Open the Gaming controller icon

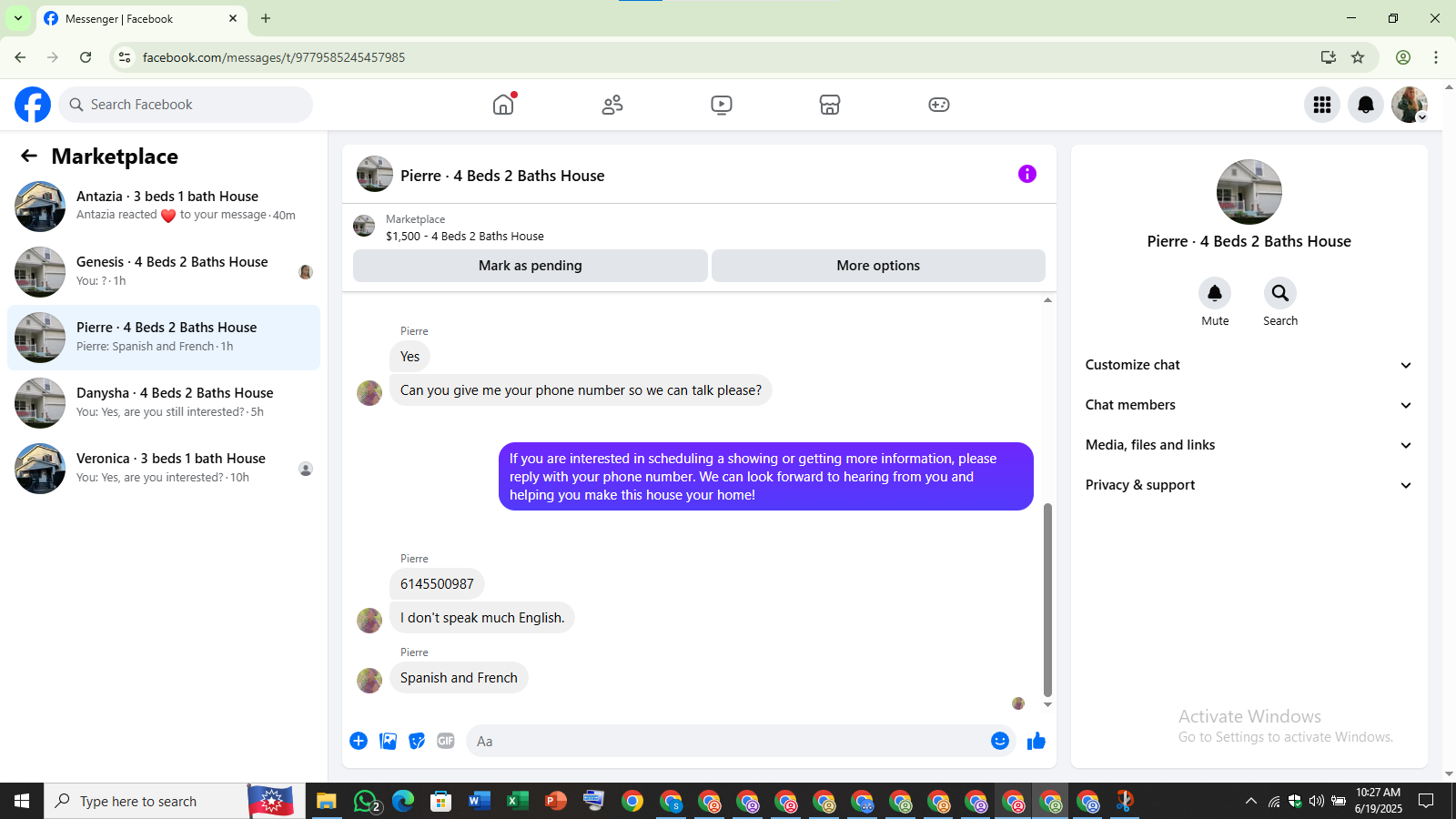[x=939, y=105]
